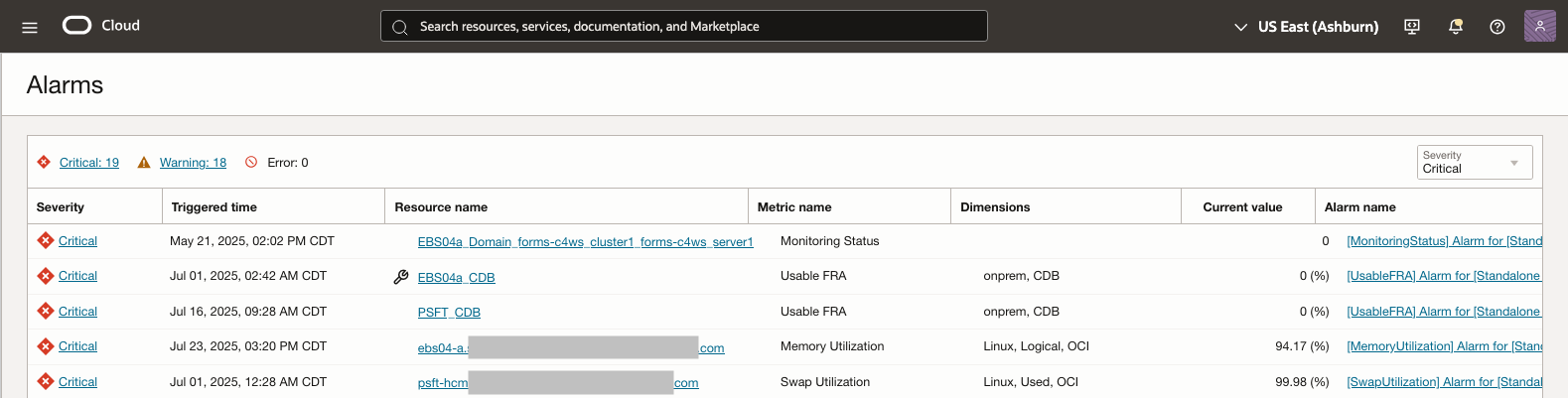Click the orange Warning triangle icon
This screenshot has width=1568, height=398.
[144, 163]
